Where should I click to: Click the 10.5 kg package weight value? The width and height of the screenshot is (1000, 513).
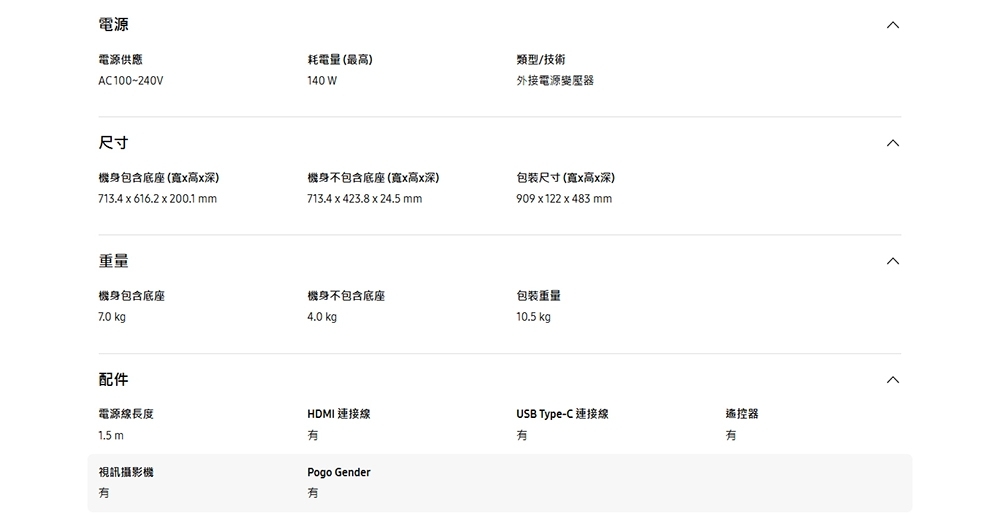533,318
